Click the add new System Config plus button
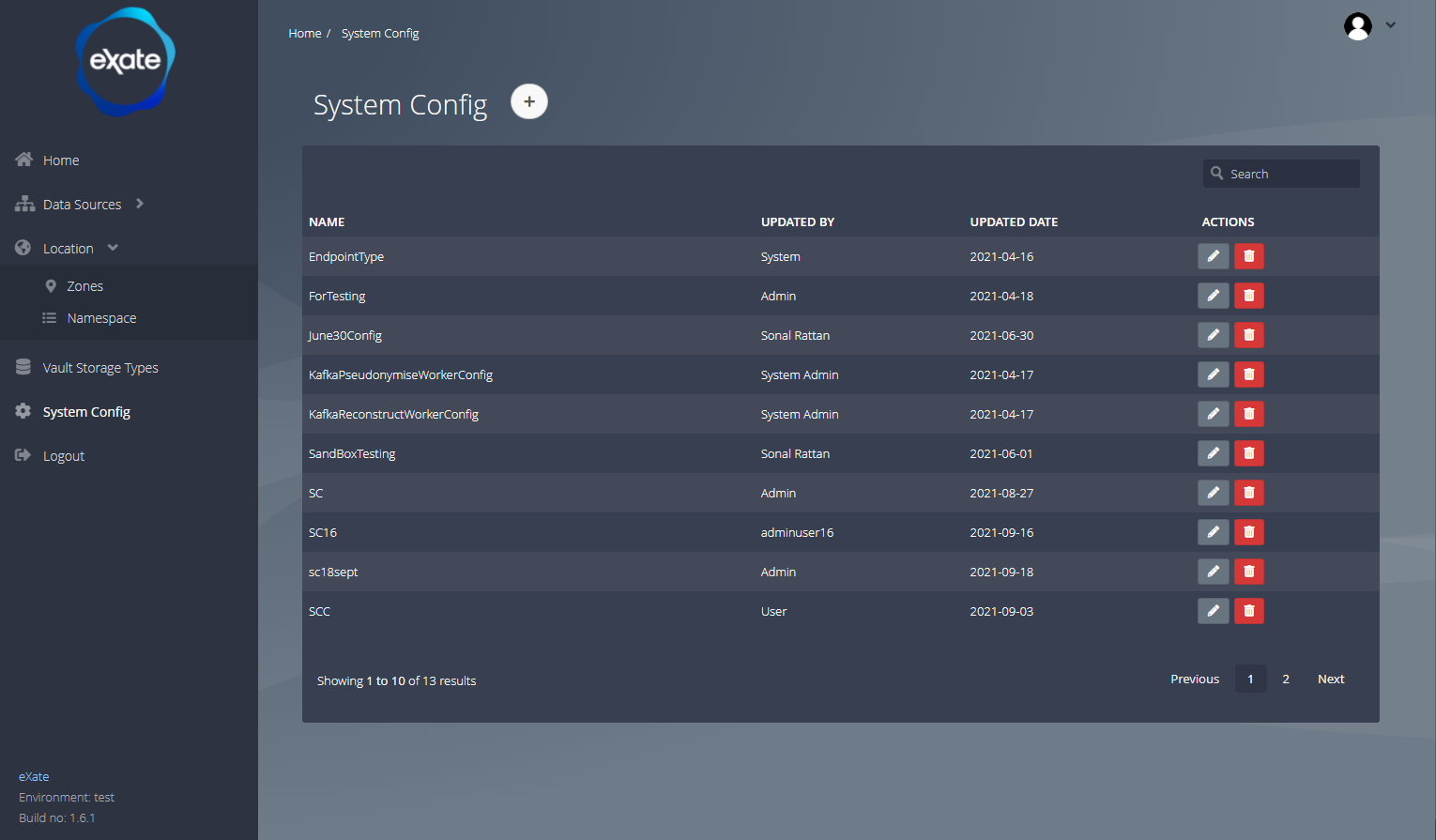 point(529,101)
